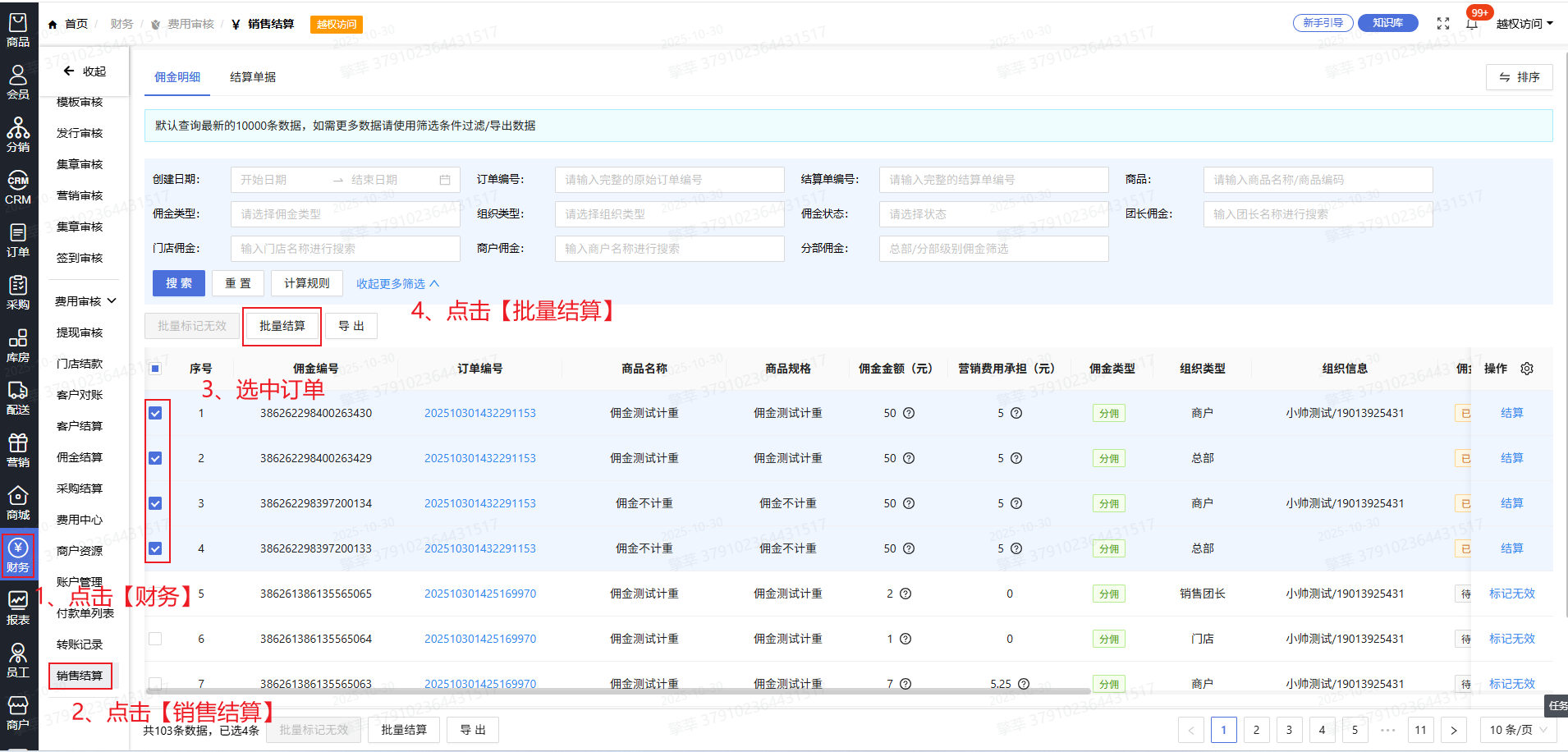Toggle the select-all header checkbox
The height and width of the screenshot is (752, 1568).
[155, 369]
